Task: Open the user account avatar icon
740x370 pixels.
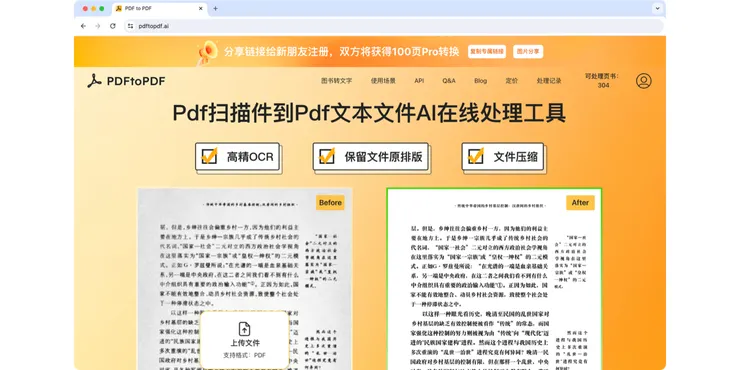Action: (x=643, y=81)
